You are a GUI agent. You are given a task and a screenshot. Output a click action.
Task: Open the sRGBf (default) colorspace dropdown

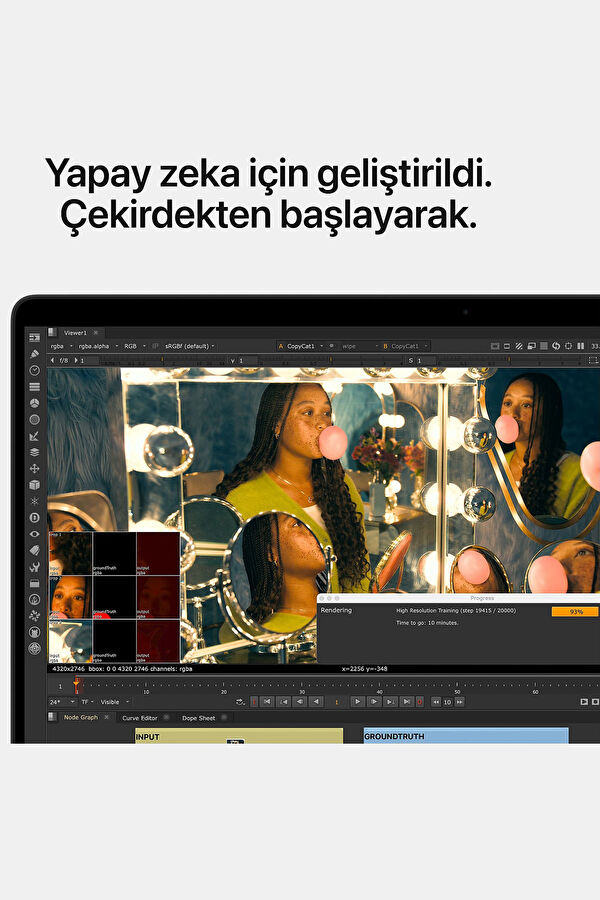[189, 346]
